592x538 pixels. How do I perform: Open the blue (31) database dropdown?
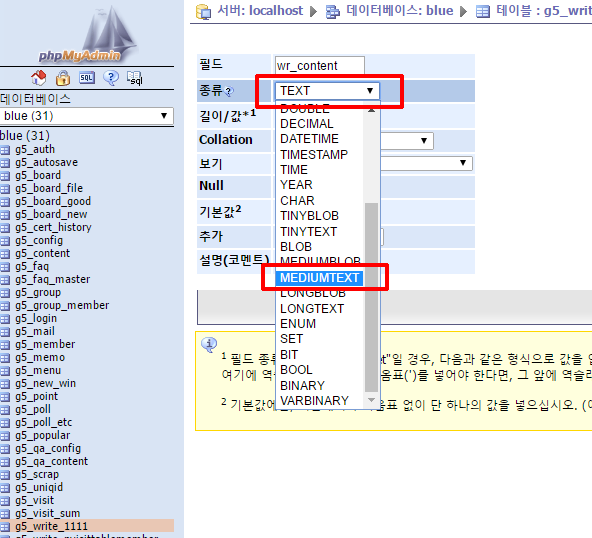87,116
